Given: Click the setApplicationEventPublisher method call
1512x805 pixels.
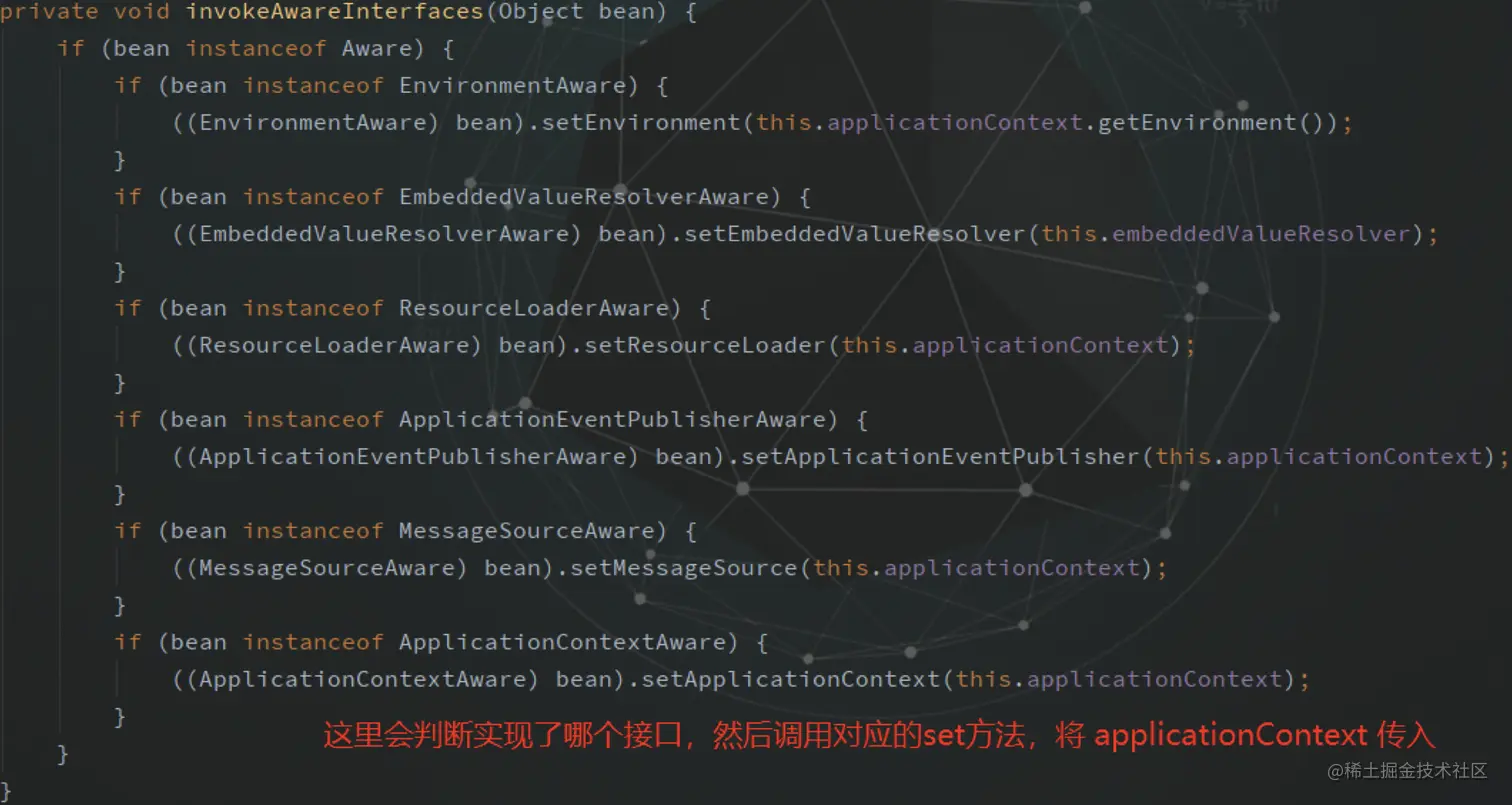Looking at the screenshot, I should click(940, 456).
